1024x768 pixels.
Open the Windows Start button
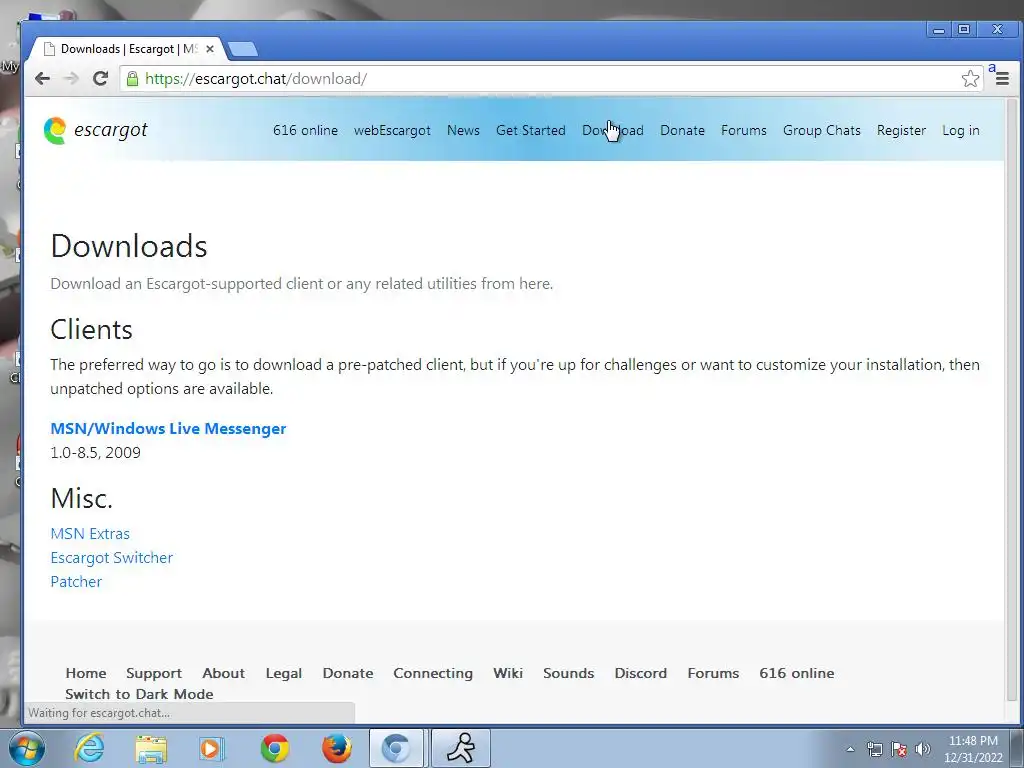pyautogui.click(x=27, y=748)
